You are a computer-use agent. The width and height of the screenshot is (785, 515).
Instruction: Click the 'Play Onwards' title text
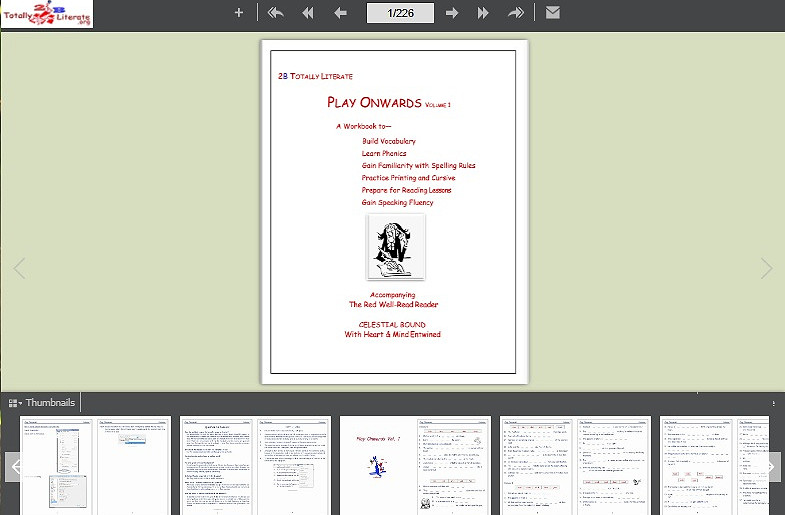click(x=374, y=102)
